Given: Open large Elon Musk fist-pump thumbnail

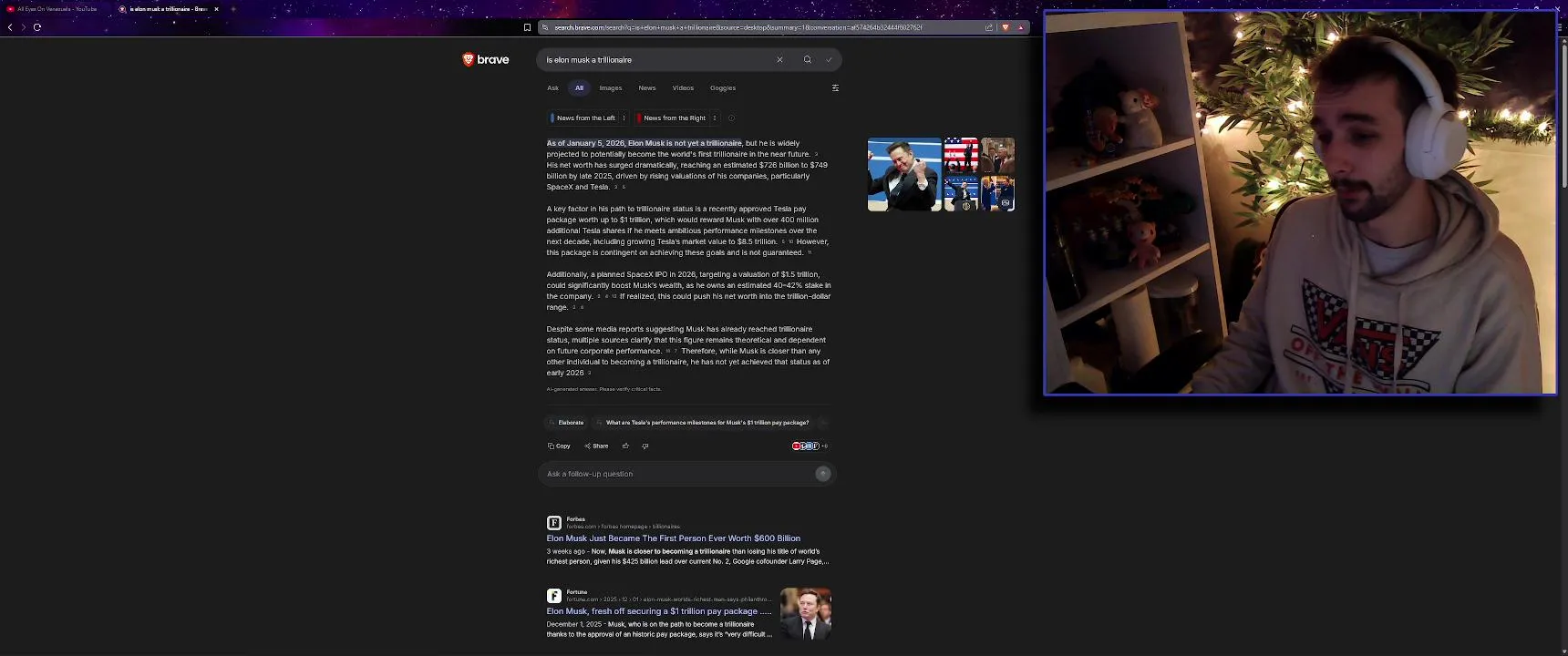Looking at the screenshot, I should click(x=904, y=175).
